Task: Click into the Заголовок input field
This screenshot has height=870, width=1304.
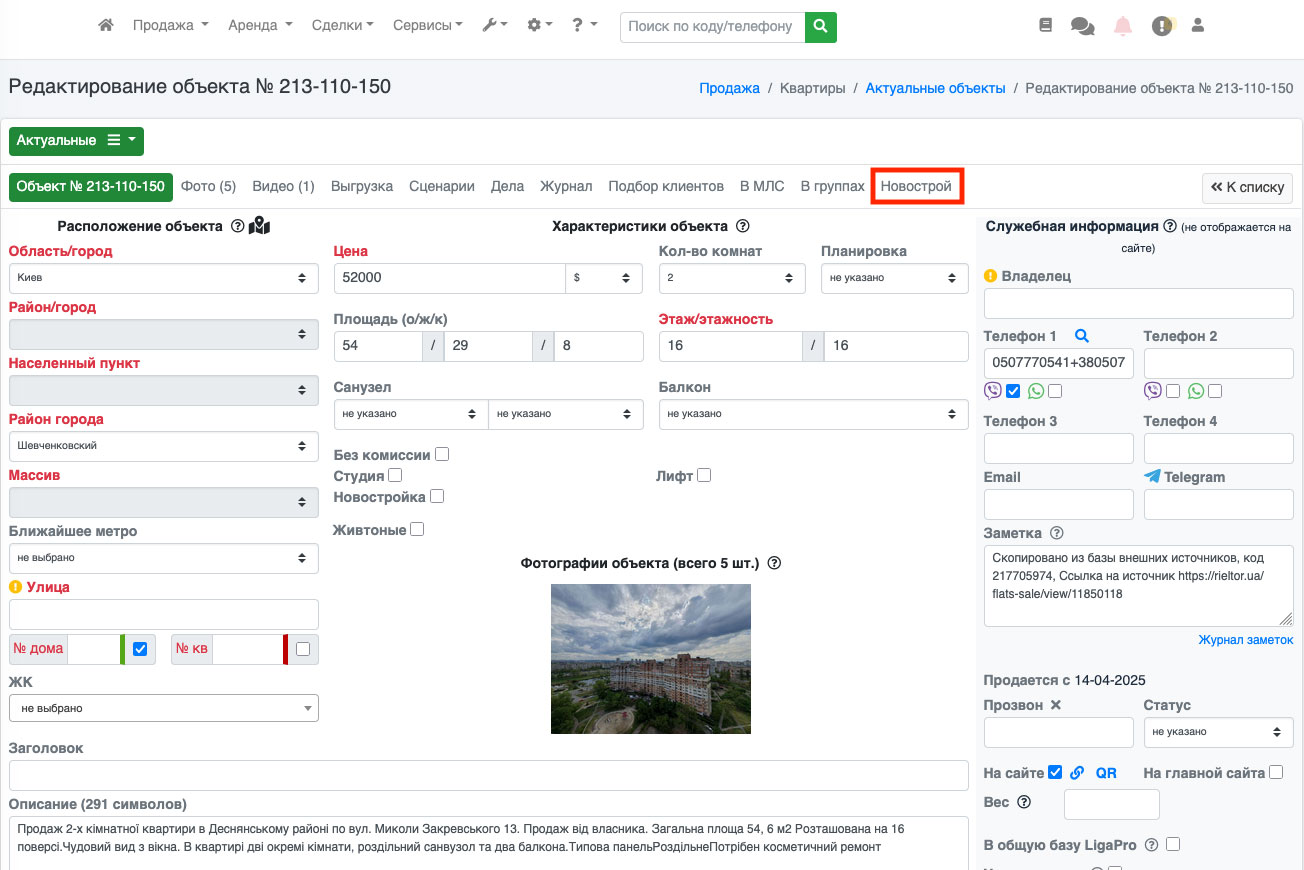Action: 488,775
